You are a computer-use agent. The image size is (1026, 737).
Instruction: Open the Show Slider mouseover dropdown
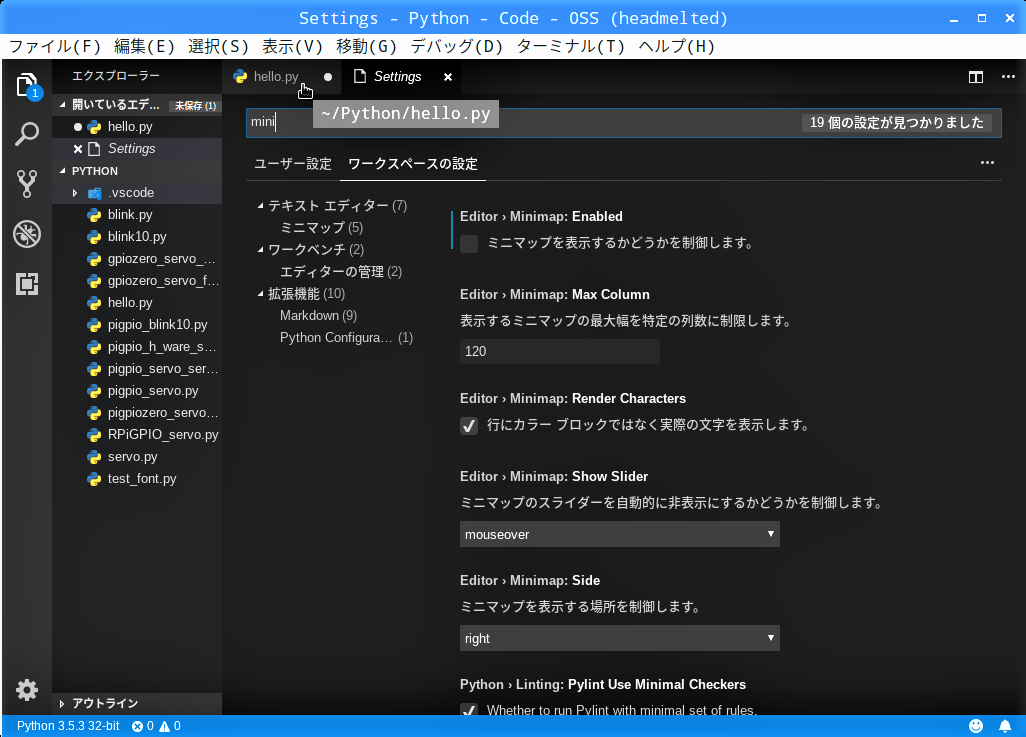click(x=619, y=534)
